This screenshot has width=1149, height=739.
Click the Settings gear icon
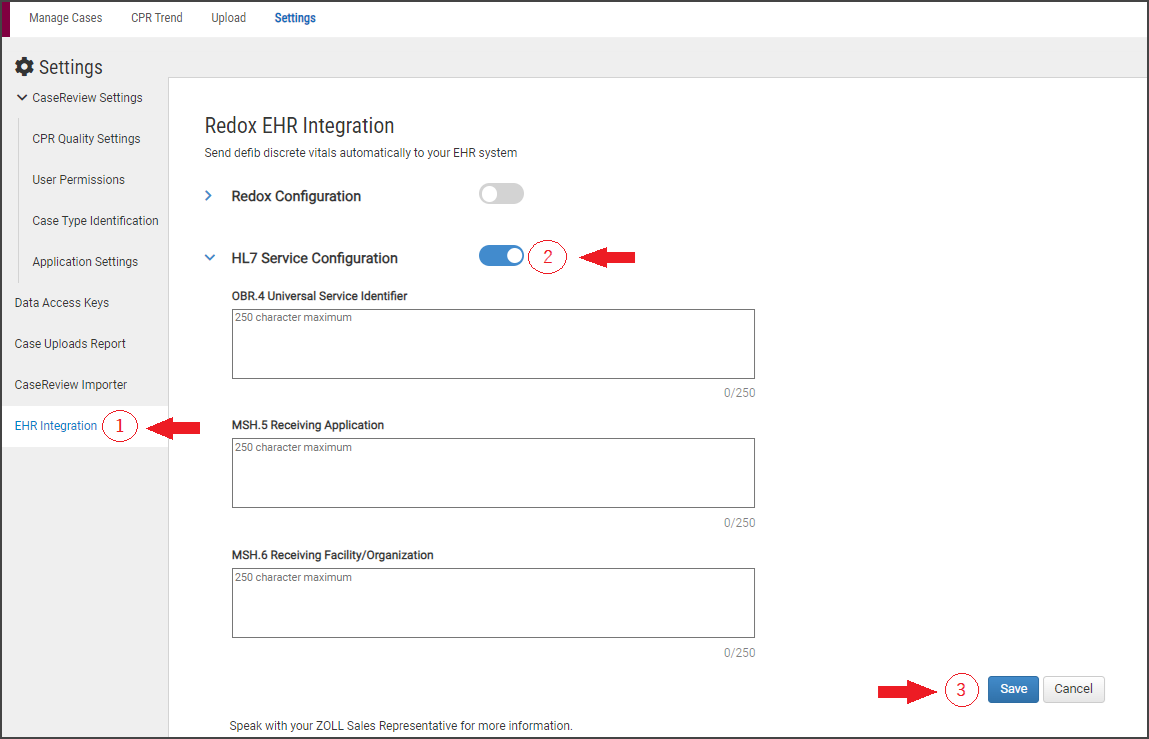point(24,67)
